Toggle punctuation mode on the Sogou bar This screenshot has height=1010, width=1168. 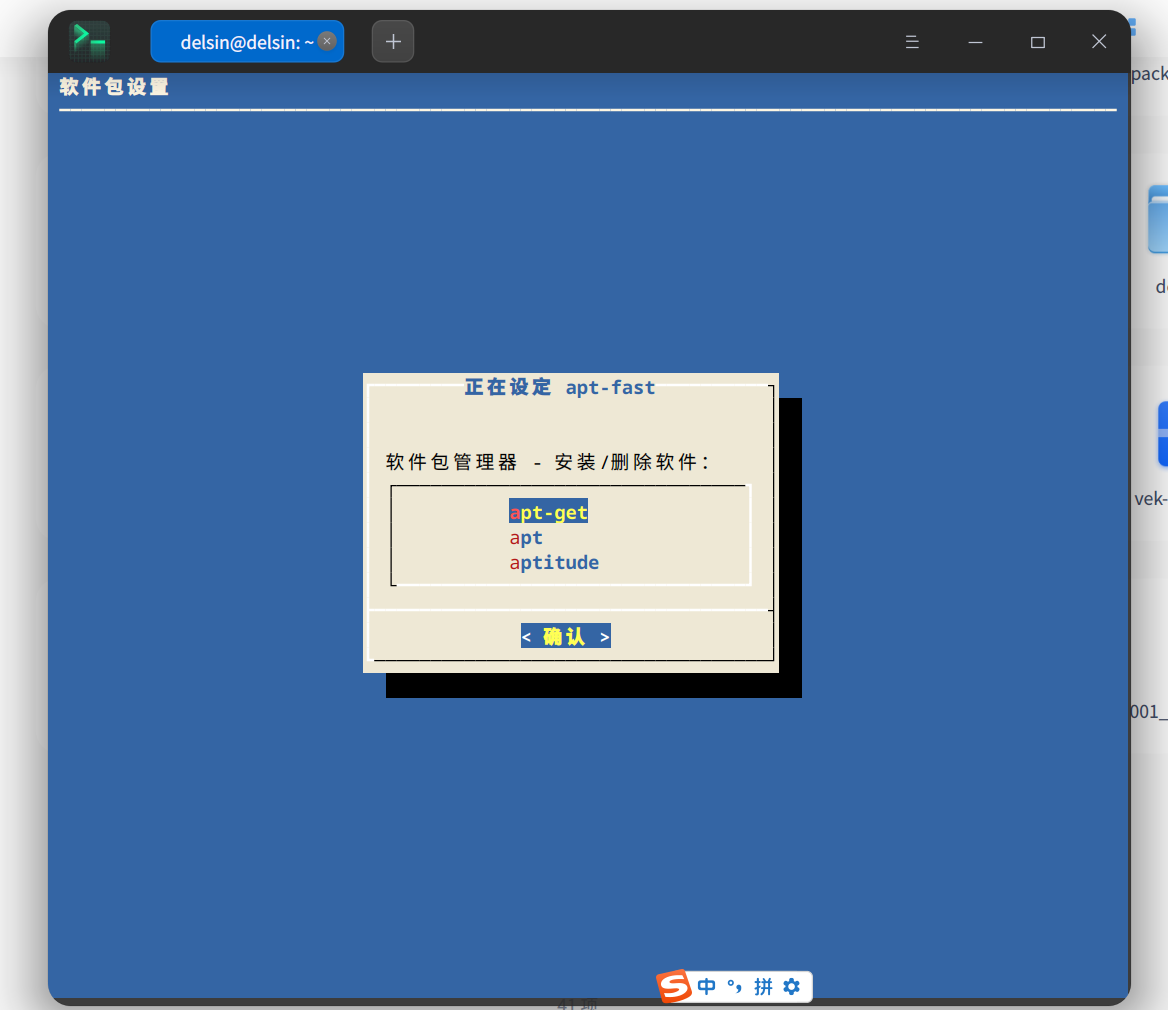(x=736, y=987)
